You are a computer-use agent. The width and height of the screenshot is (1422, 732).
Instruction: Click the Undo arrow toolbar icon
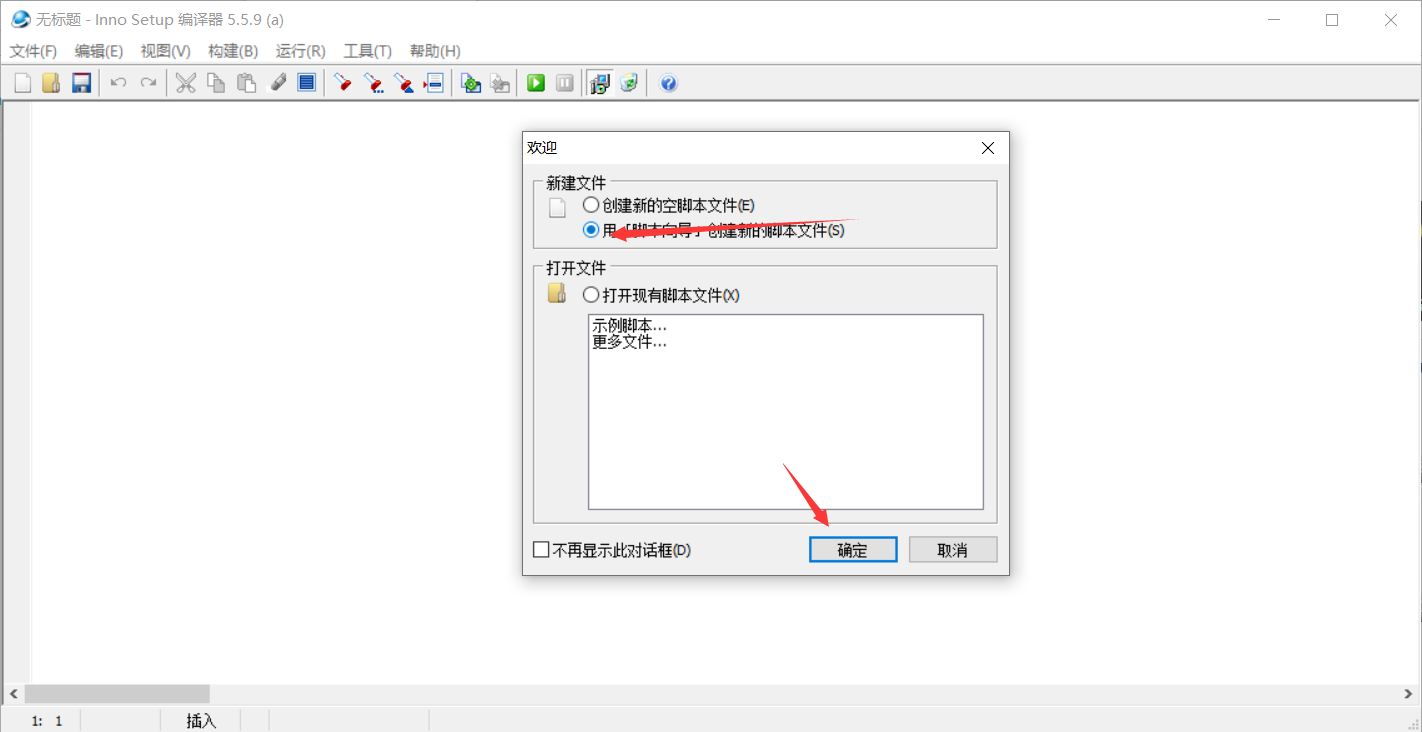click(118, 83)
